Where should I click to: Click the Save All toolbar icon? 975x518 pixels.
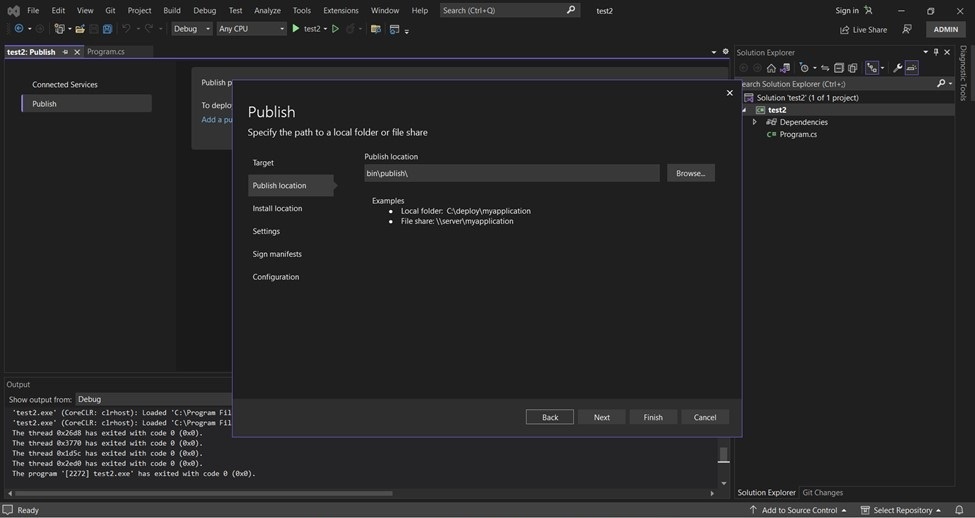pos(108,29)
